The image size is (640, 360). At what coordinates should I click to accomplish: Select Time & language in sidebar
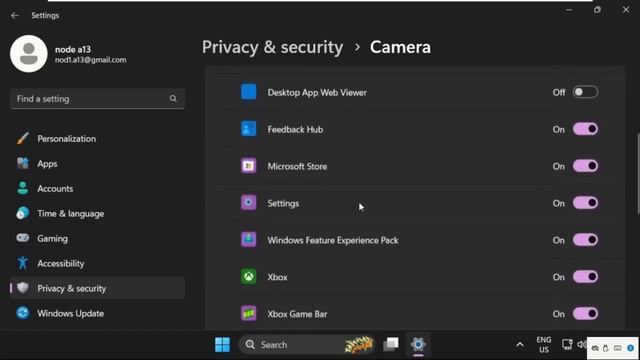pos(98,213)
